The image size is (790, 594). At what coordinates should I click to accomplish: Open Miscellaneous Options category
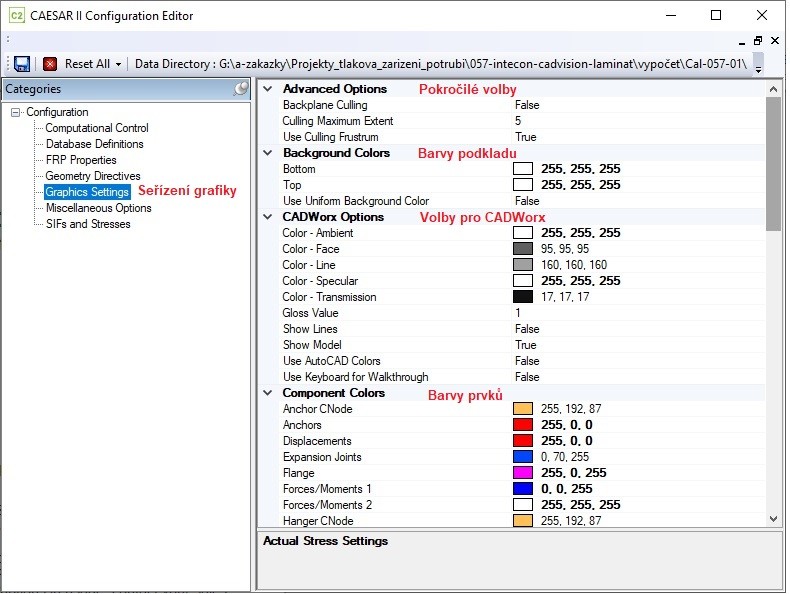pyautogui.click(x=99, y=208)
